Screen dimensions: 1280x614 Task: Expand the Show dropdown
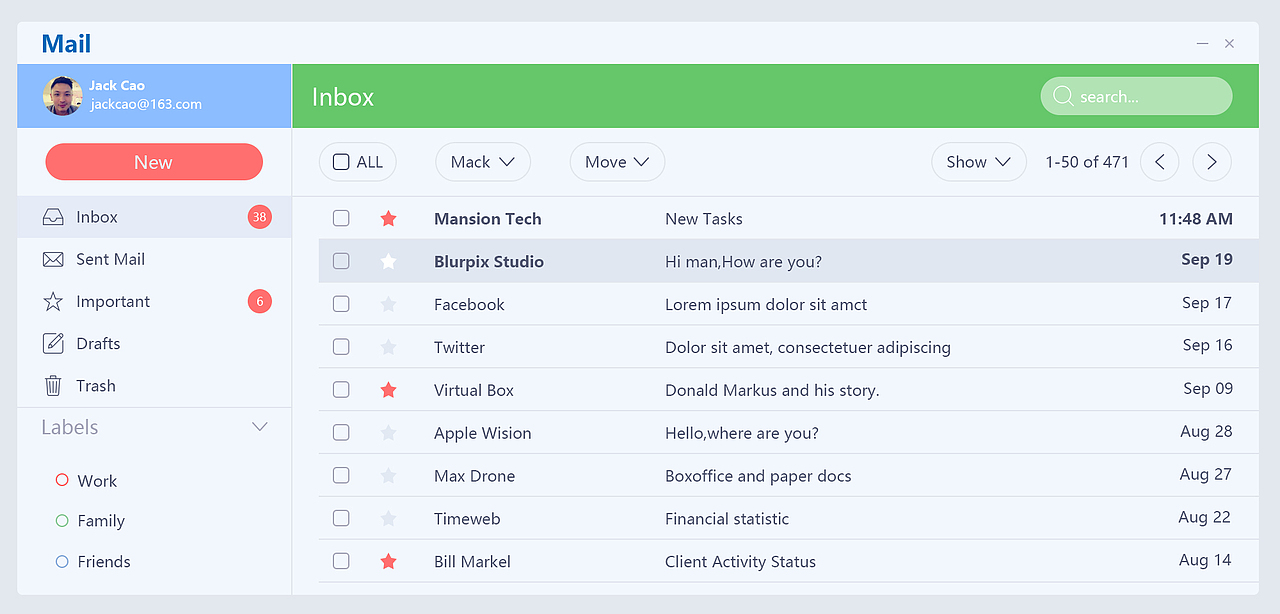click(978, 162)
